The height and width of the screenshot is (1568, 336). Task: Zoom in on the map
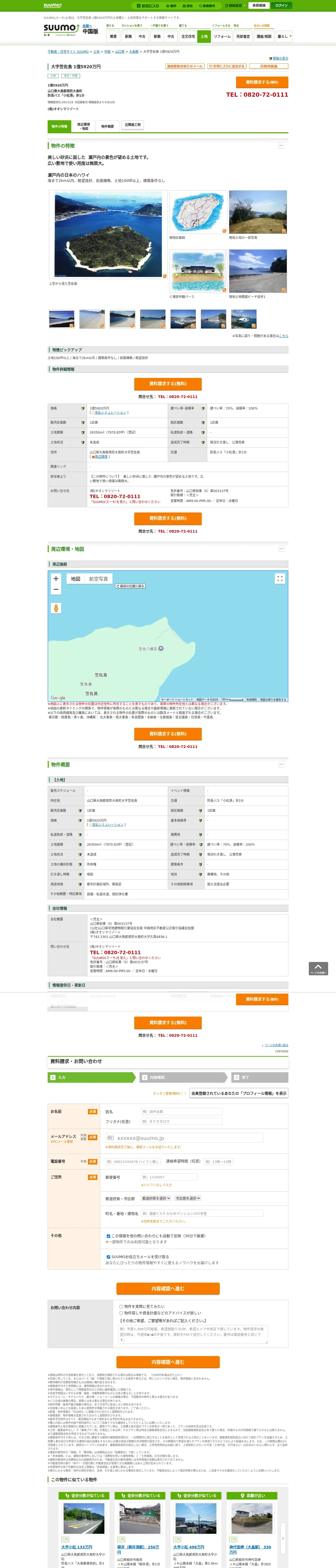[x=56, y=579]
